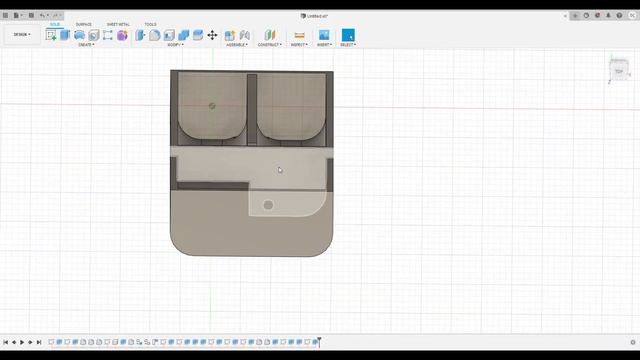Select the first feature in timeline

(x=51, y=342)
